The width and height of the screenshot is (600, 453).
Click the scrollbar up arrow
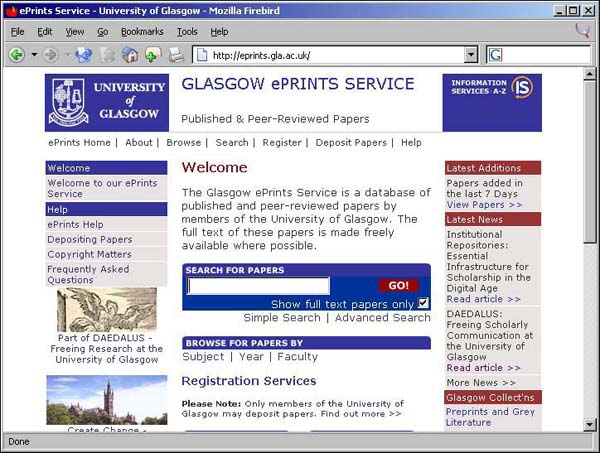pos(590,73)
